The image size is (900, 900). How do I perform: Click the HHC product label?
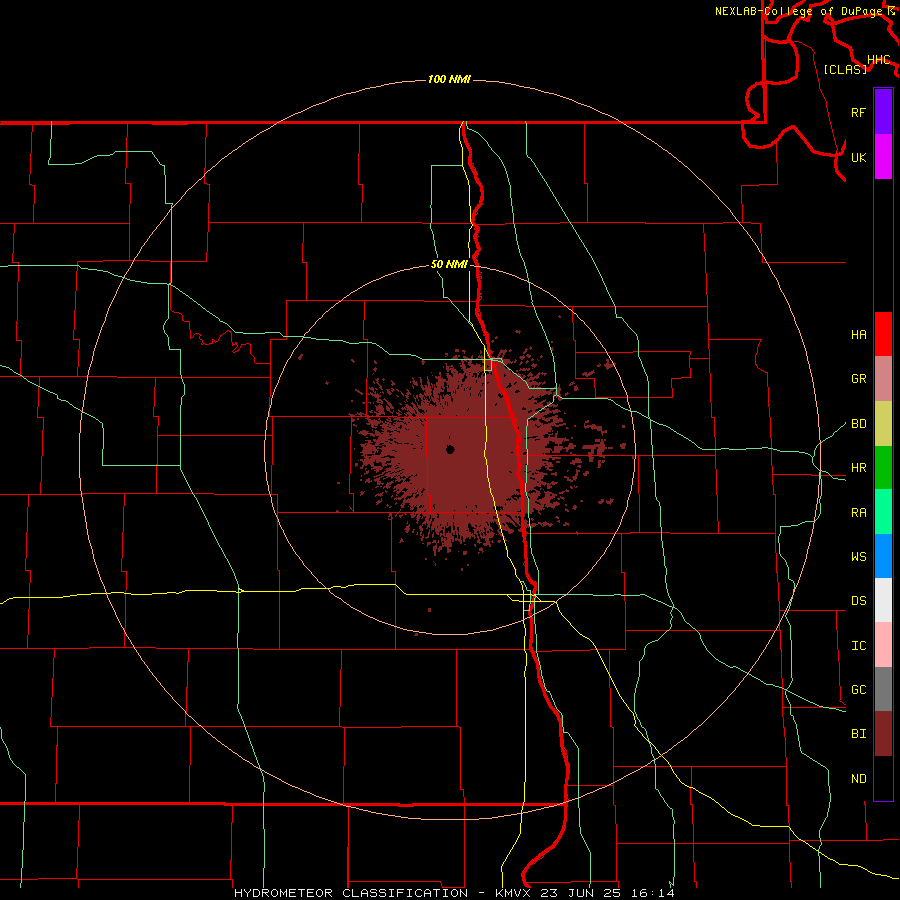[x=878, y=60]
